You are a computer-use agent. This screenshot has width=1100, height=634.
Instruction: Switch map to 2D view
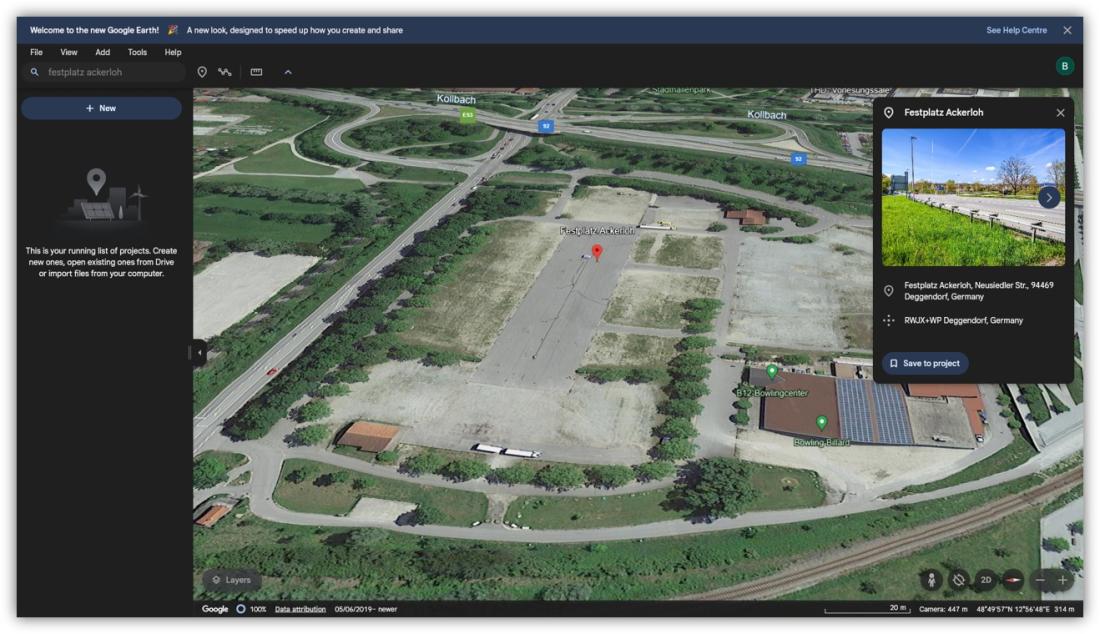pos(986,580)
